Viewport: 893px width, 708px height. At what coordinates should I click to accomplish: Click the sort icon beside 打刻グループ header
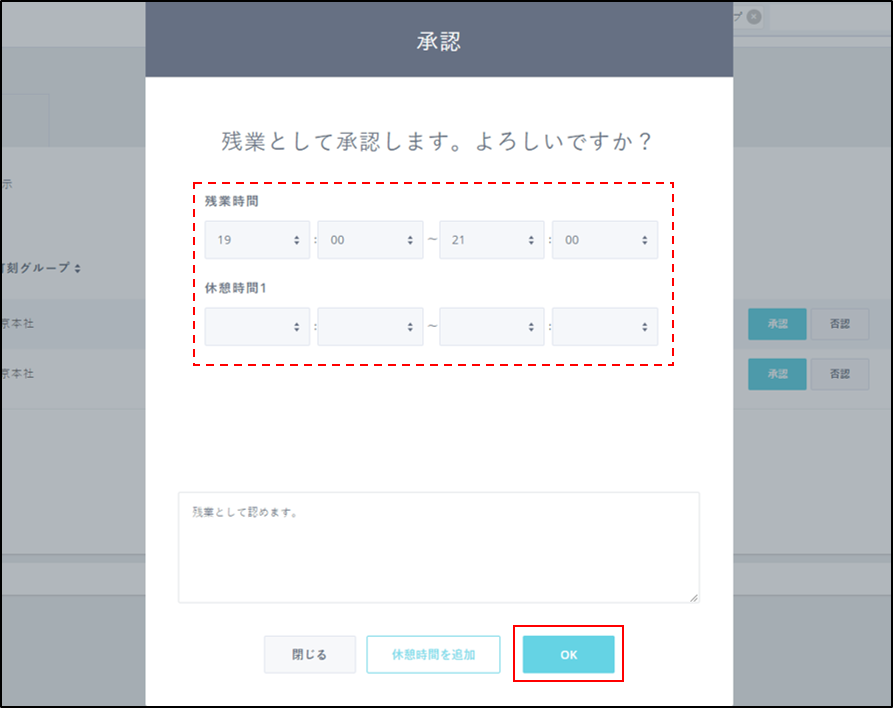coord(77,268)
